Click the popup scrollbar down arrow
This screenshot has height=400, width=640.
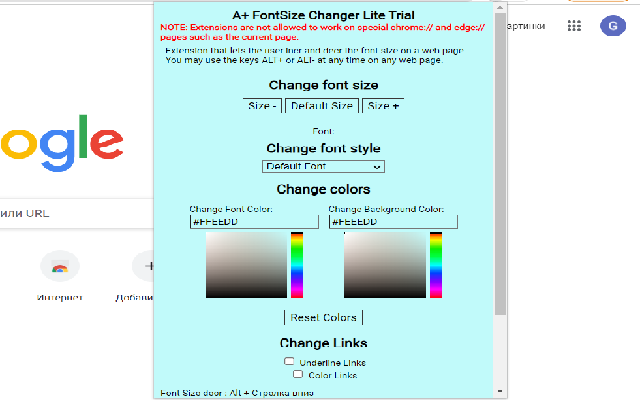(500, 391)
